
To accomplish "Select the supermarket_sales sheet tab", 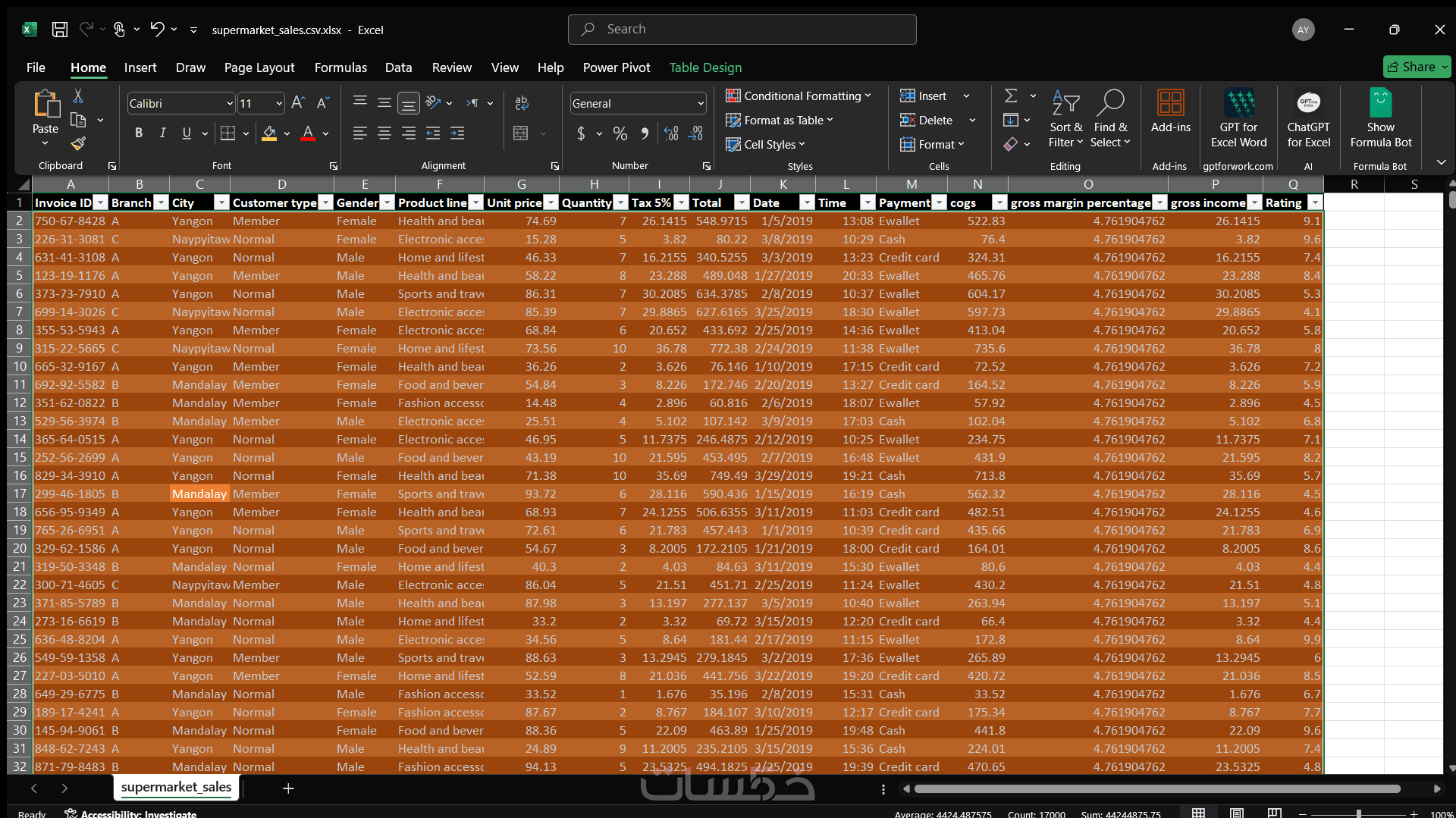I will (x=175, y=787).
